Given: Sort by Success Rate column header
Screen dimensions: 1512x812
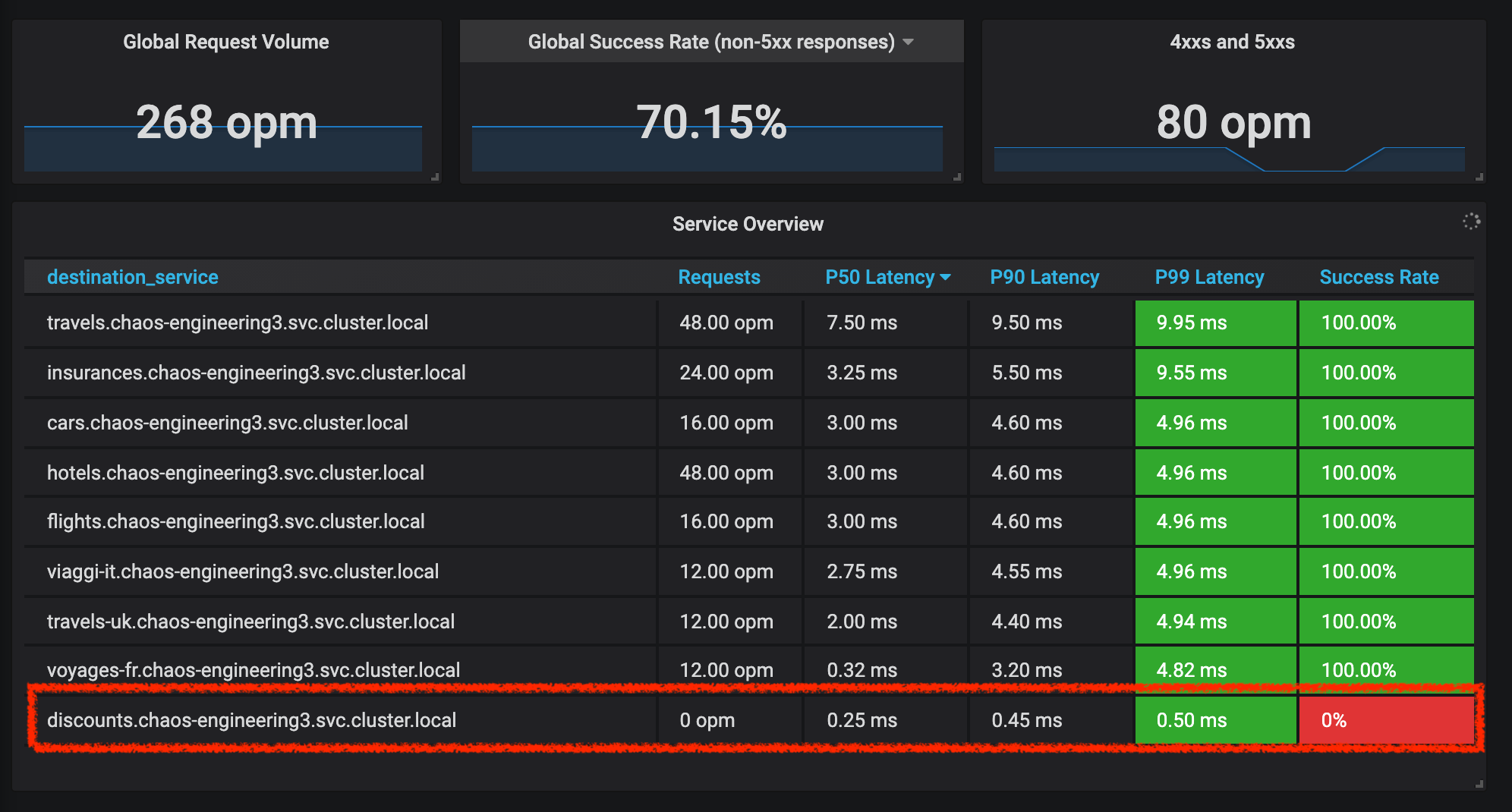Looking at the screenshot, I should (1379, 277).
